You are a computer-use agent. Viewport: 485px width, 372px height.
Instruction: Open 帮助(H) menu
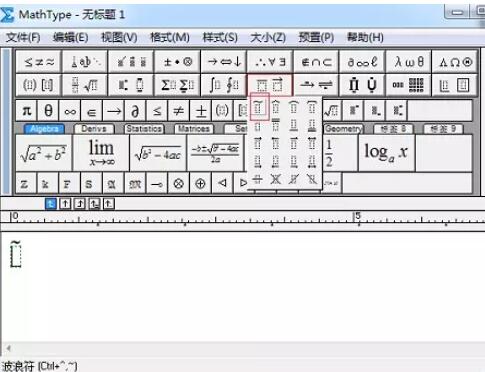[365, 37]
